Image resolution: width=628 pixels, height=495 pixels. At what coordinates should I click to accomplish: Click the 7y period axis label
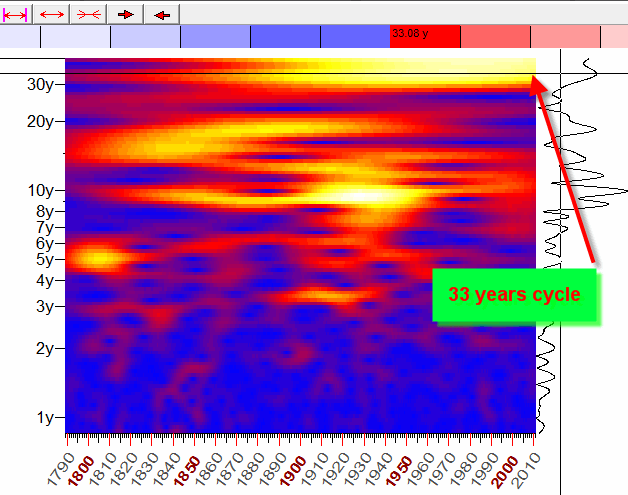click(x=44, y=227)
